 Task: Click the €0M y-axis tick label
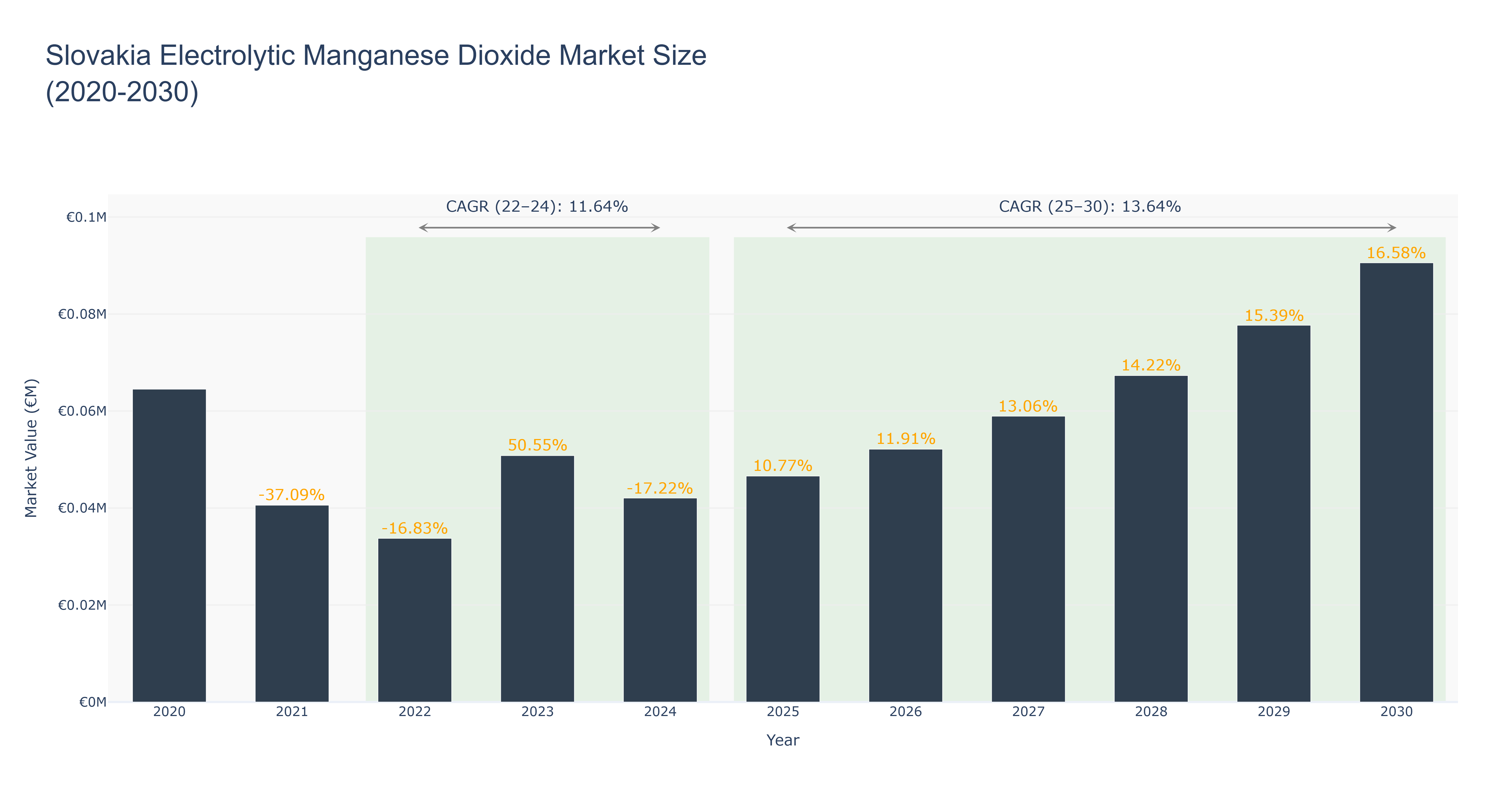(93, 702)
